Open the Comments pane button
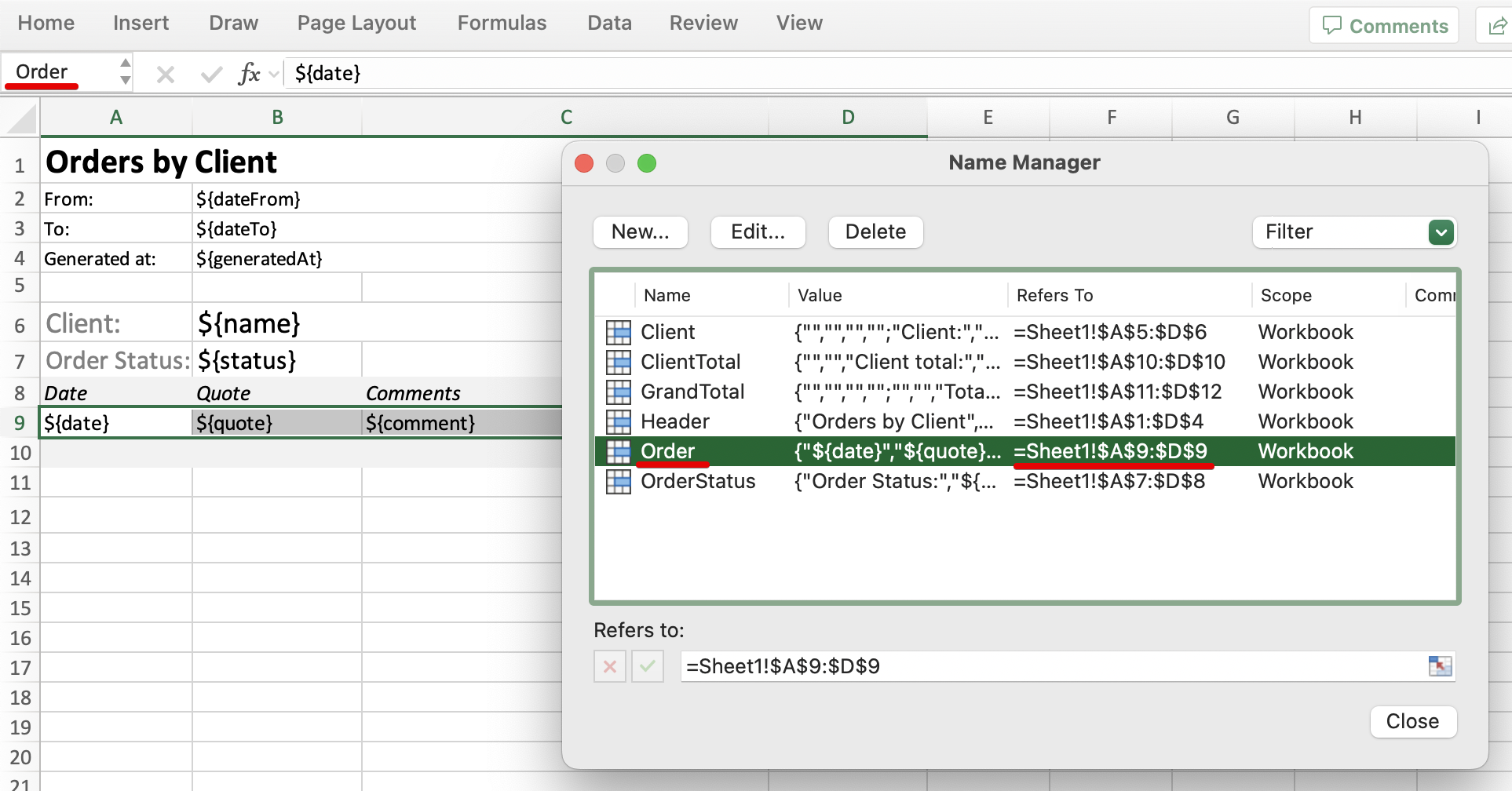The height and width of the screenshot is (791, 1512). (1385, 26)
